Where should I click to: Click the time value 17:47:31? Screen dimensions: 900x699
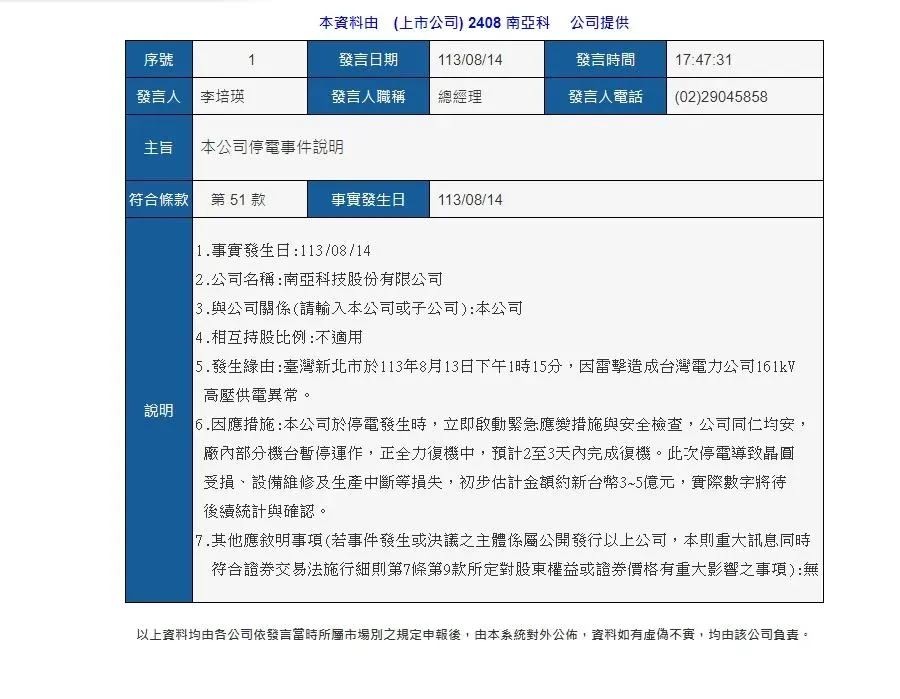pyautogui.click(x=703, y=60)
